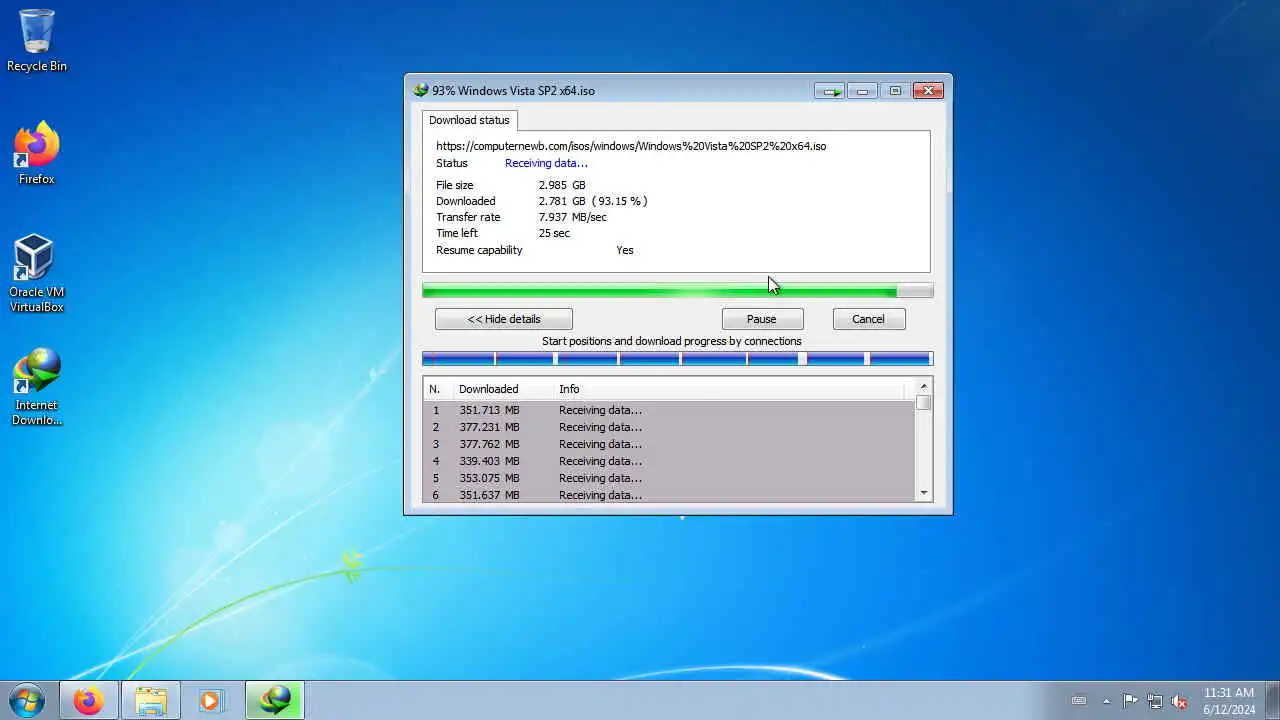
Task: Click the IDM icon in the dialog title bar
Action: click(x=421, y=90)
